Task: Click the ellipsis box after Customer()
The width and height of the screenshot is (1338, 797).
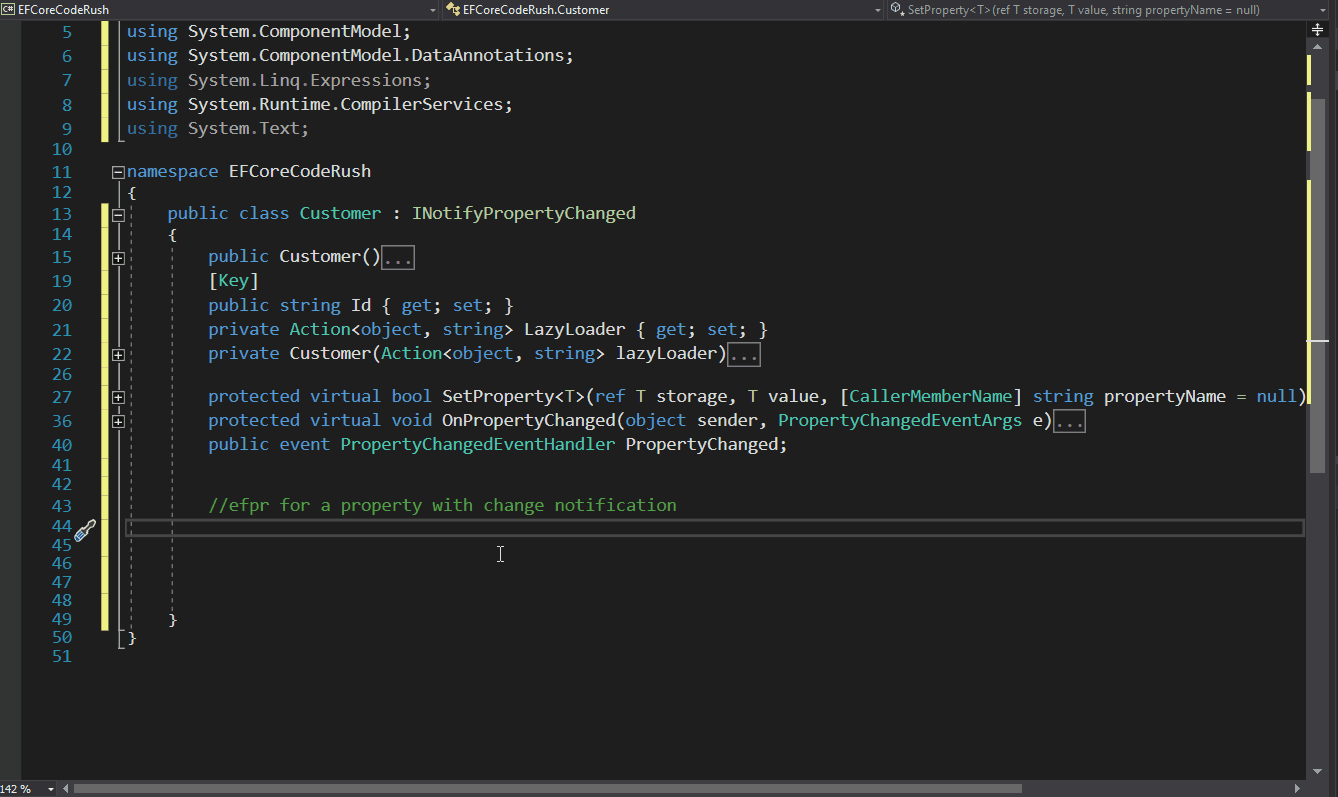Action: point(398,258)
